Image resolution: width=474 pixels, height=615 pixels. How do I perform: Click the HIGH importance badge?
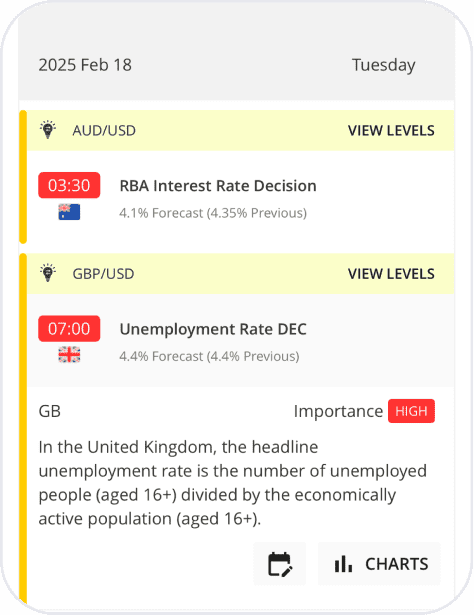pyautogui.click(x=411, y=411)
